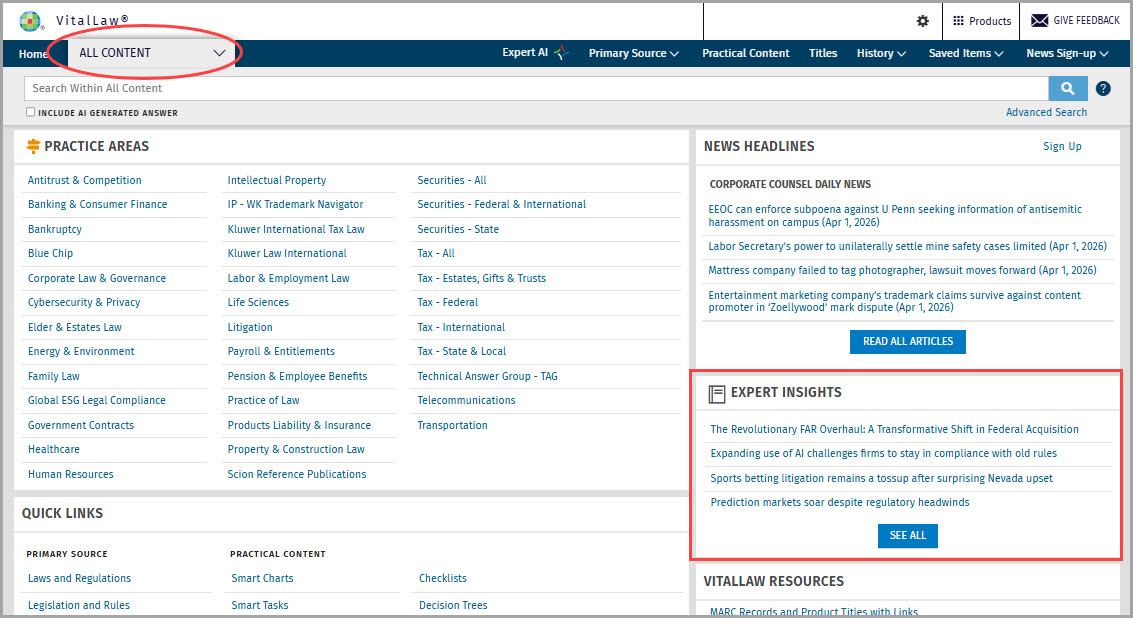Open Elder & Estates Law link

point(74,327)
